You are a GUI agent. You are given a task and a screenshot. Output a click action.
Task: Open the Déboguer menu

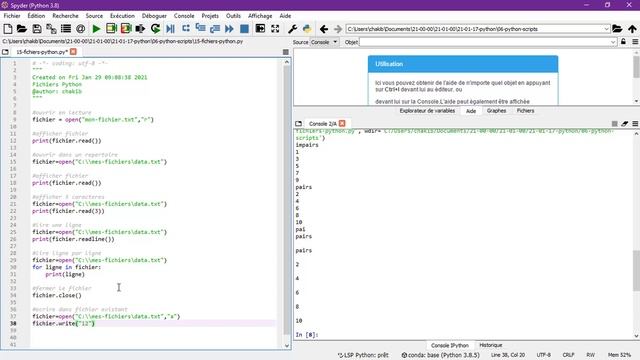pos(154,16)
